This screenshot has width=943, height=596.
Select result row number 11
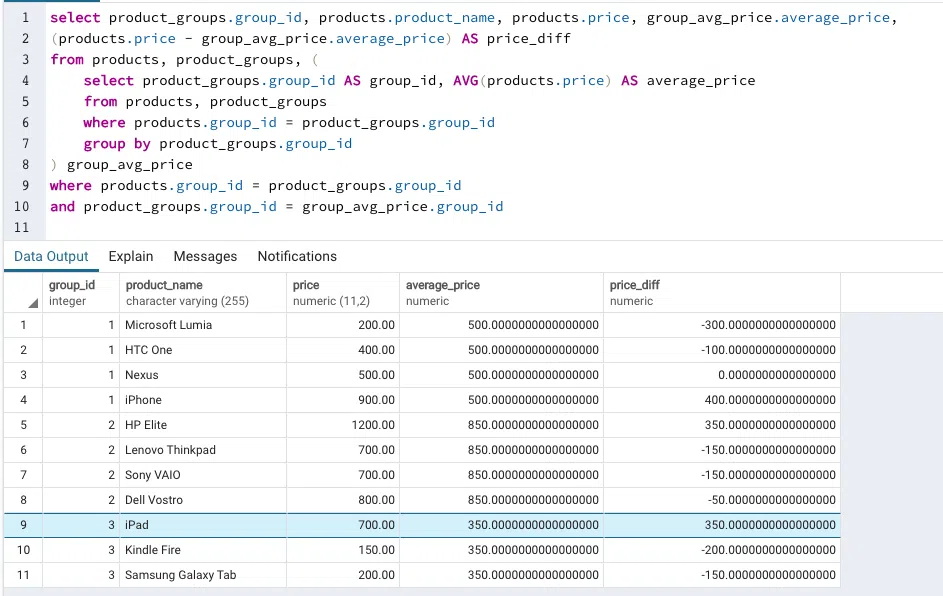(23, 575)
